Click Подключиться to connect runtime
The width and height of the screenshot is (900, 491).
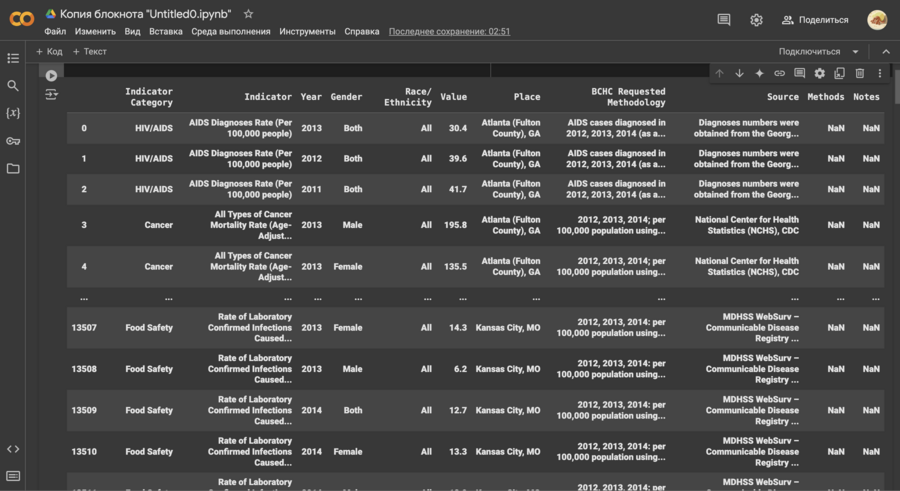pos(809,52)
